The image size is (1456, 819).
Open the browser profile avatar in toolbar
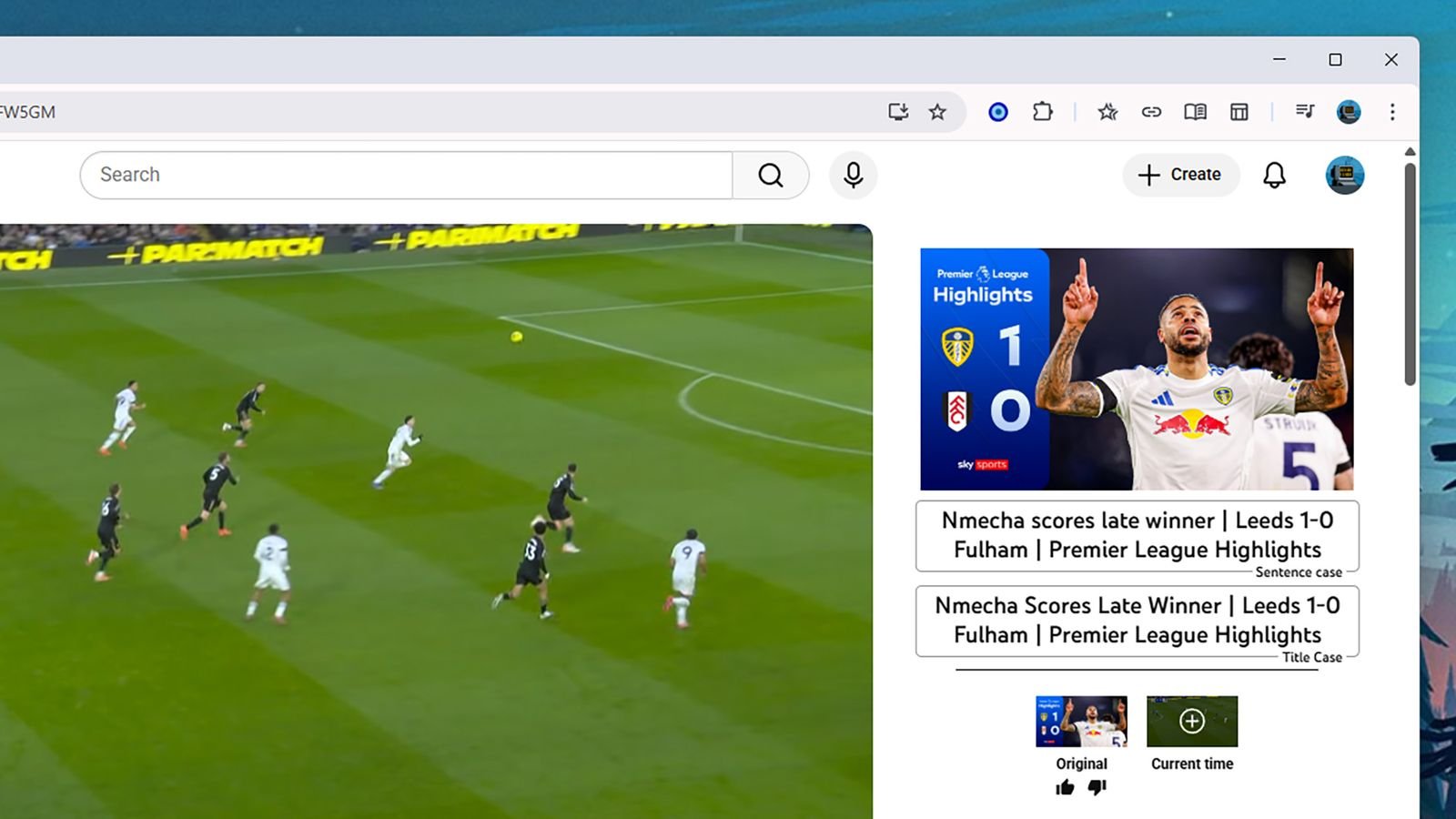(1349, 112)
